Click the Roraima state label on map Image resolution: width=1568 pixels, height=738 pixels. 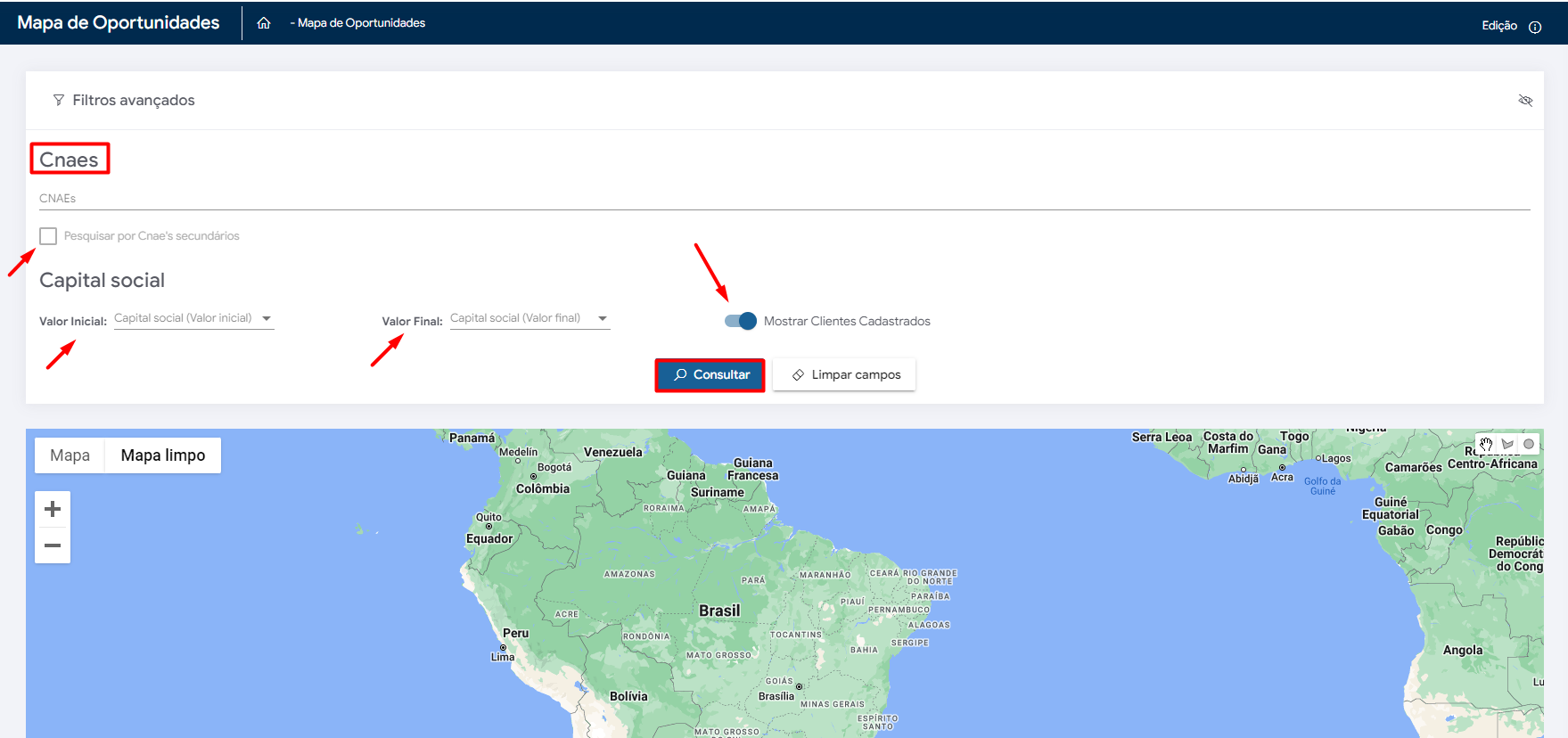(664, 508)
